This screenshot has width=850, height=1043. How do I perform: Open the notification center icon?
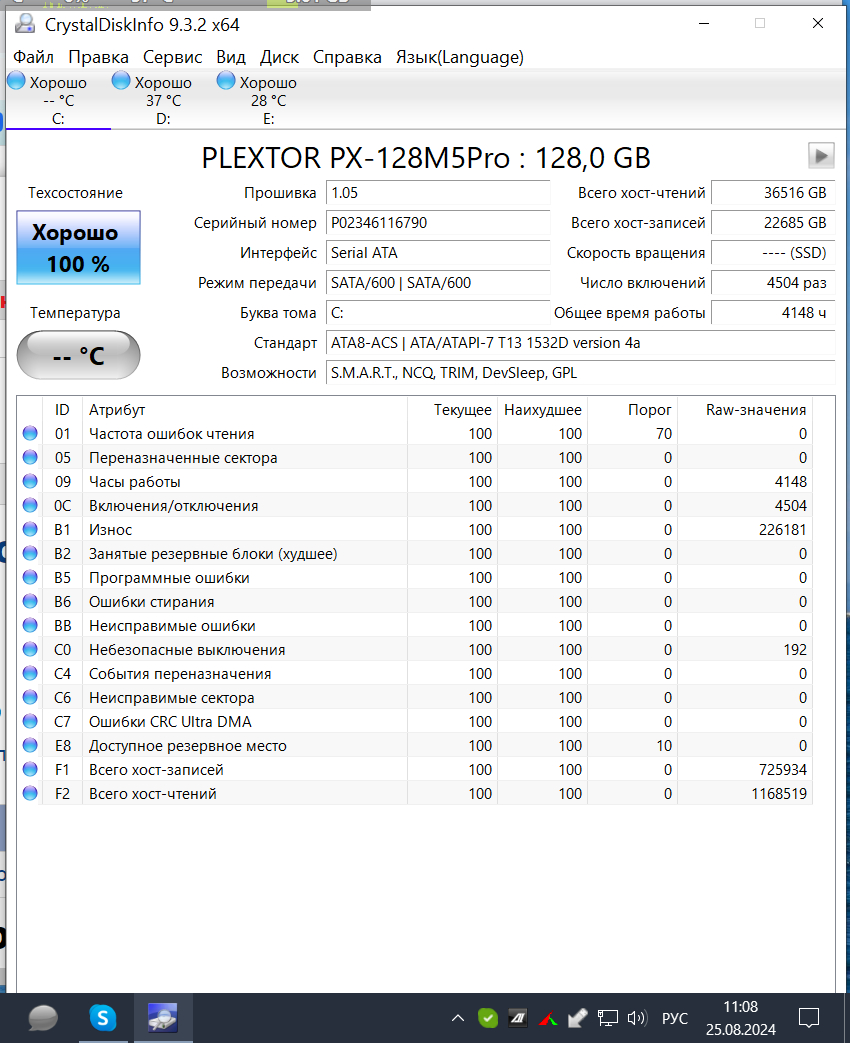tap(809, 1018)
